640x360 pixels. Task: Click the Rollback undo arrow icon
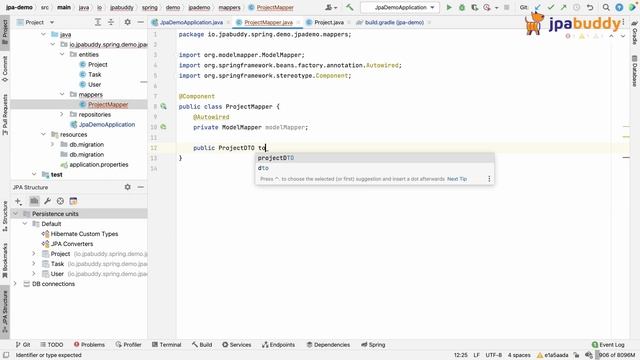pyautogui.click(x=590, y=7)
